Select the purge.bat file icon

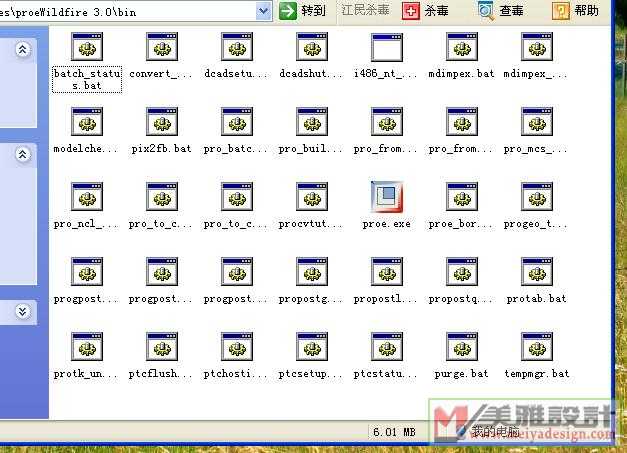click(462, 347)
